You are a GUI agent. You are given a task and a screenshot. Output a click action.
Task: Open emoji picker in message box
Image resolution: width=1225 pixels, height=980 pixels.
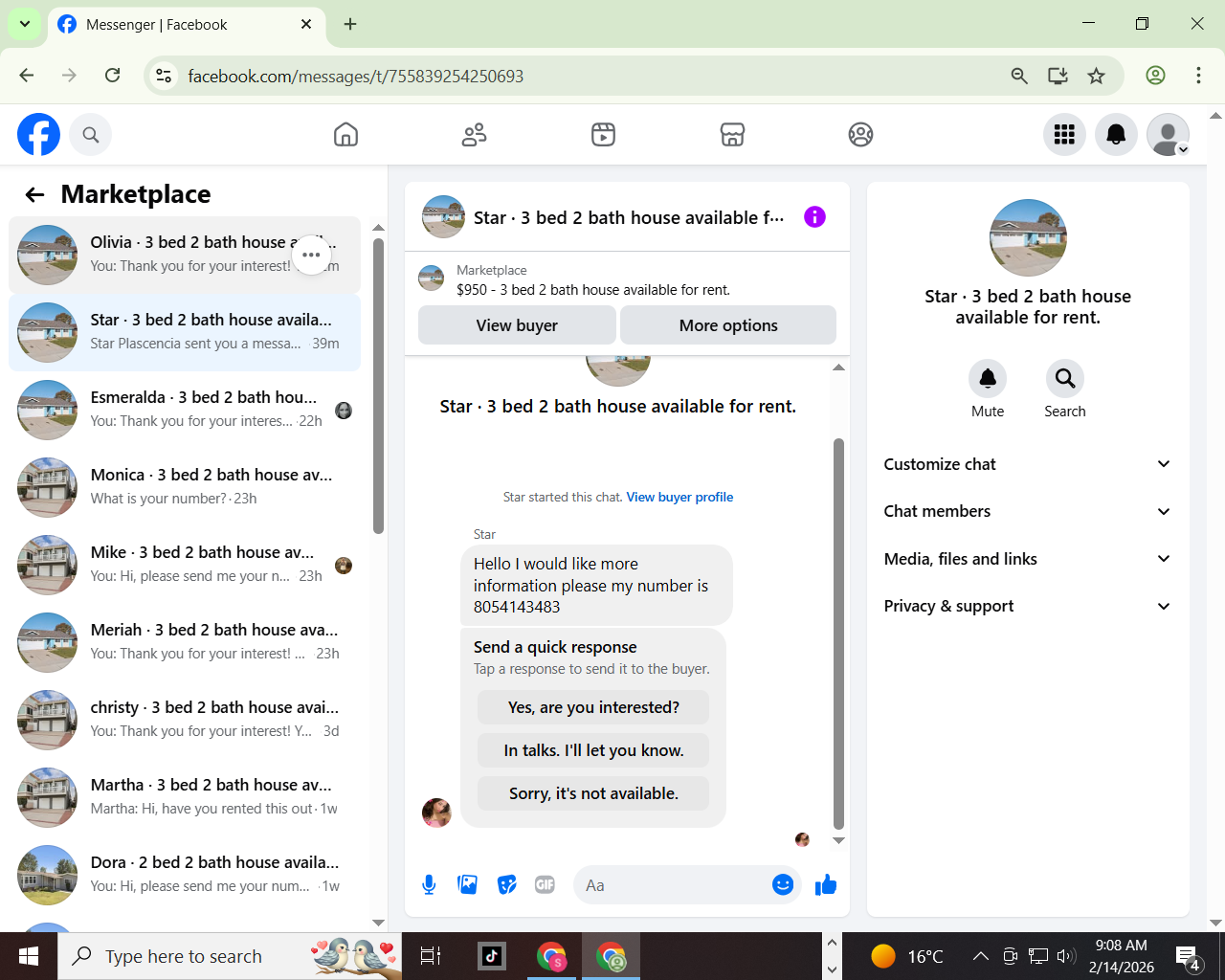click(783, 885)
